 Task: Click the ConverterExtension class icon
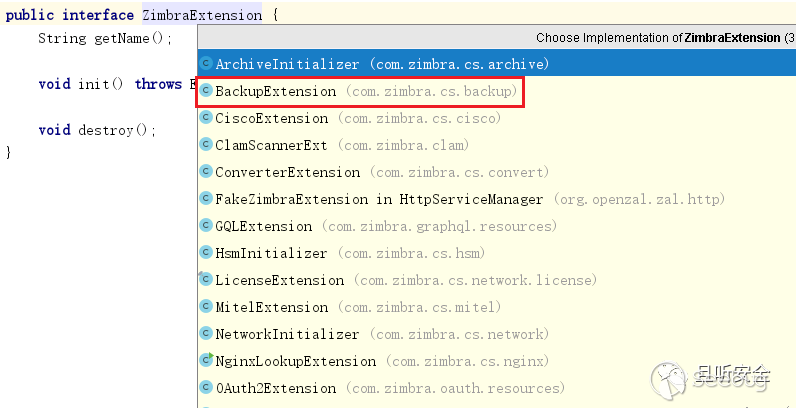(206, 172)
